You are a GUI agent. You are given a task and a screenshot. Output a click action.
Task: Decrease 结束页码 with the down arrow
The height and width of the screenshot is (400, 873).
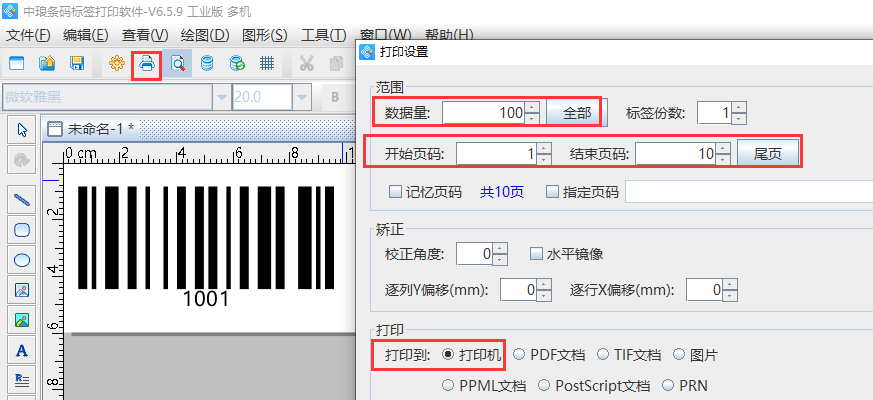point(723,159)
